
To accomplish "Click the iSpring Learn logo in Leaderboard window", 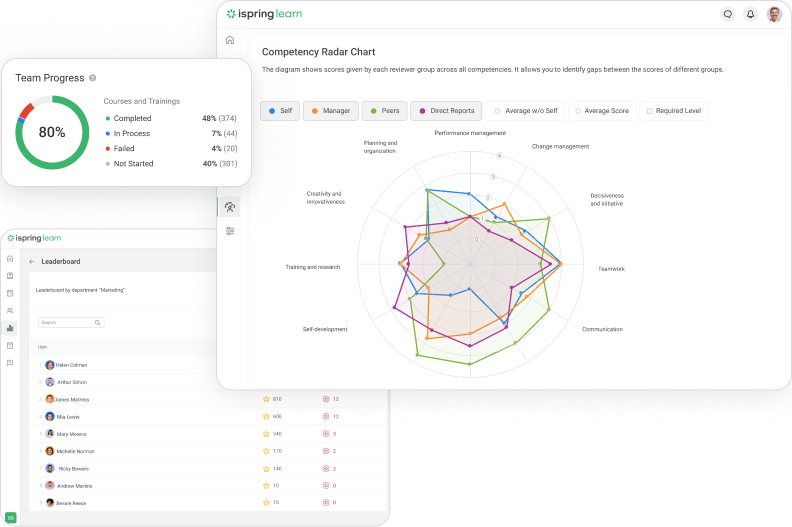I will click(x=34, y=238).
